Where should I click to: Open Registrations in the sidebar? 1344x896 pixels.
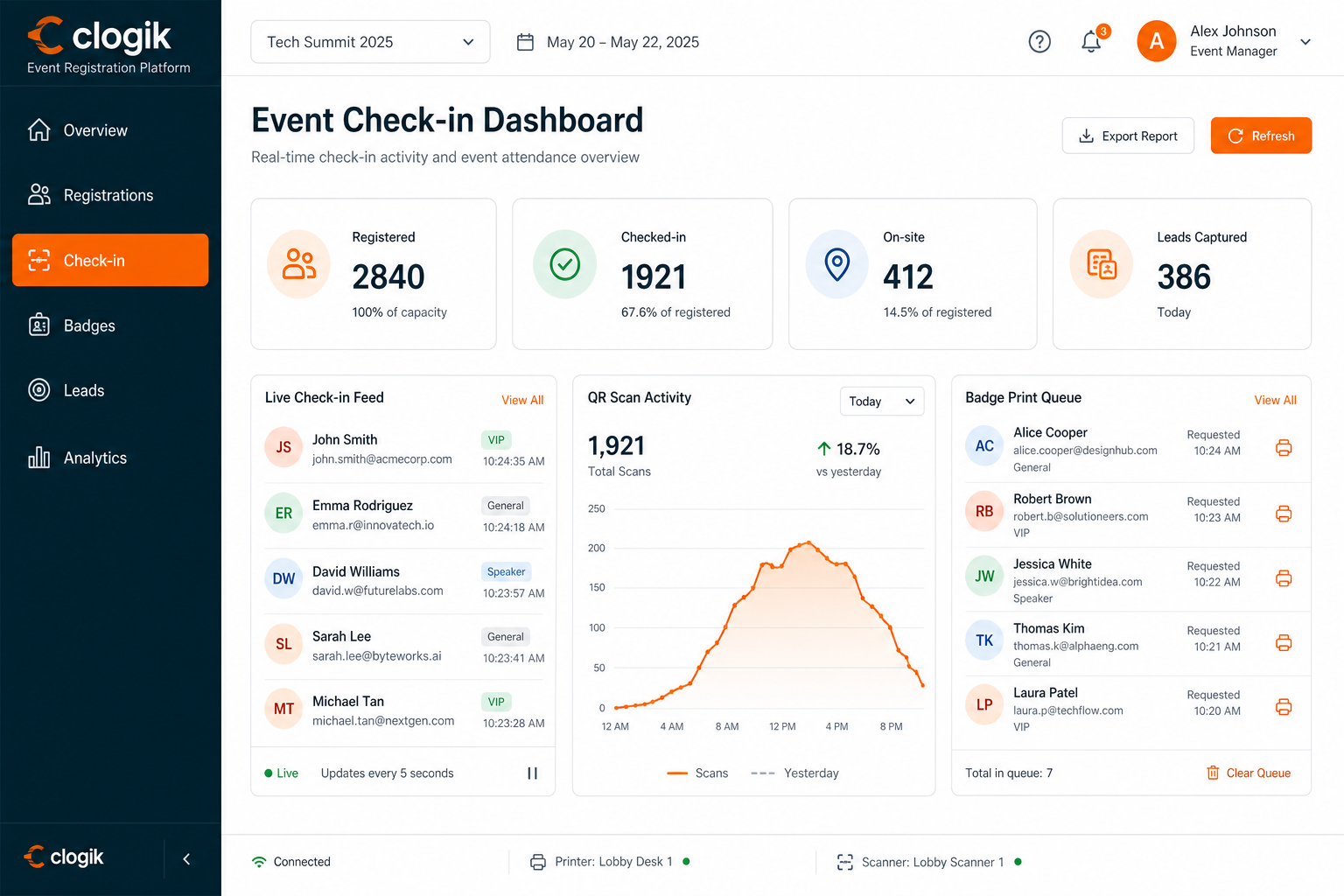(110, 195)
